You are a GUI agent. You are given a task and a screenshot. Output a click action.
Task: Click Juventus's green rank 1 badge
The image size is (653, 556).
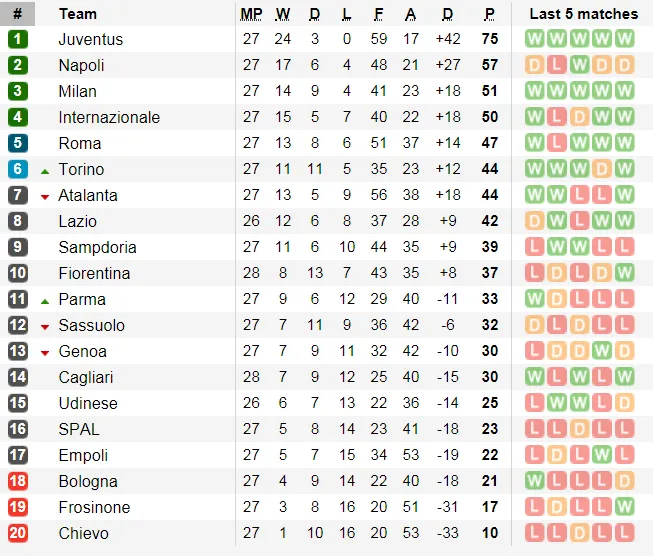pos(18,39)
